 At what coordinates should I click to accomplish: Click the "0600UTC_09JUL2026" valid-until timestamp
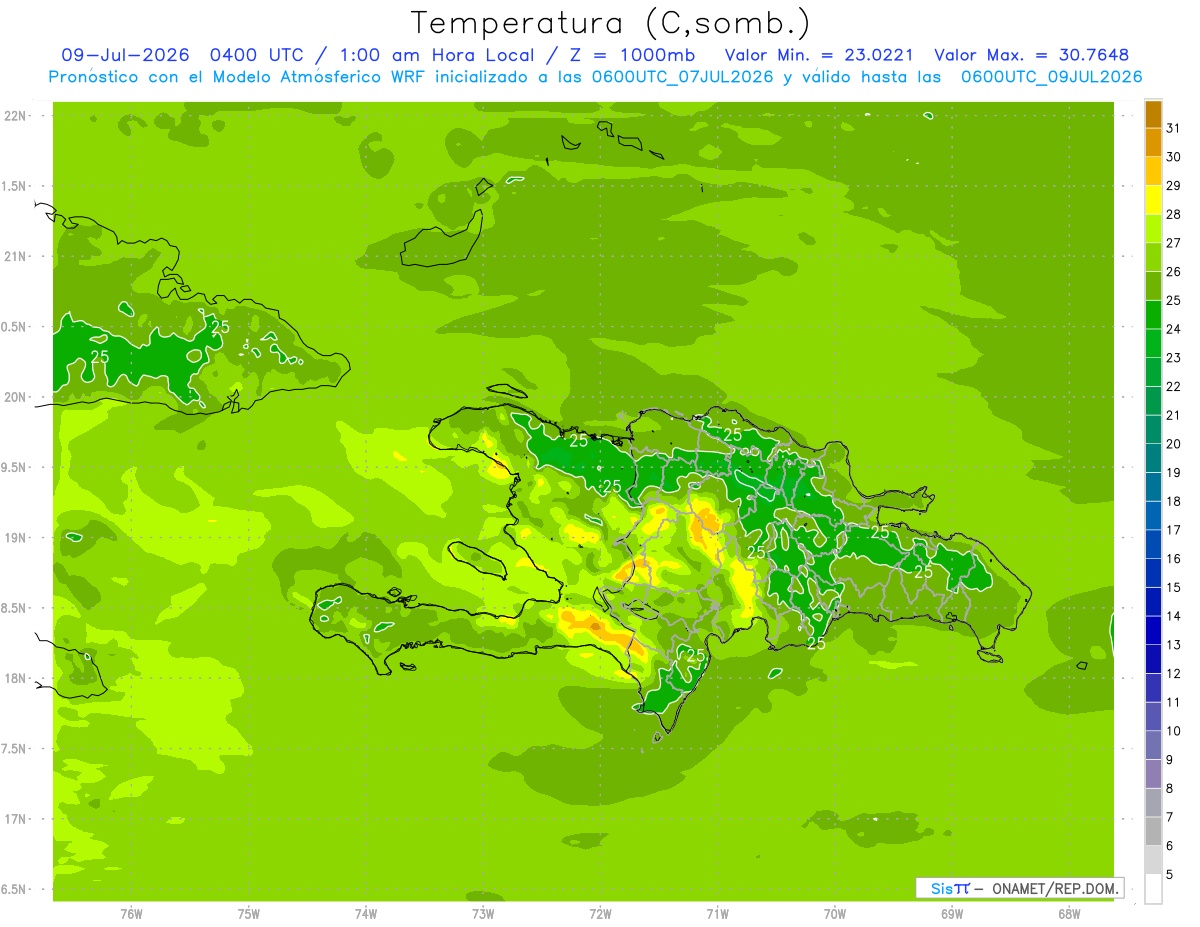[1051, 76]
